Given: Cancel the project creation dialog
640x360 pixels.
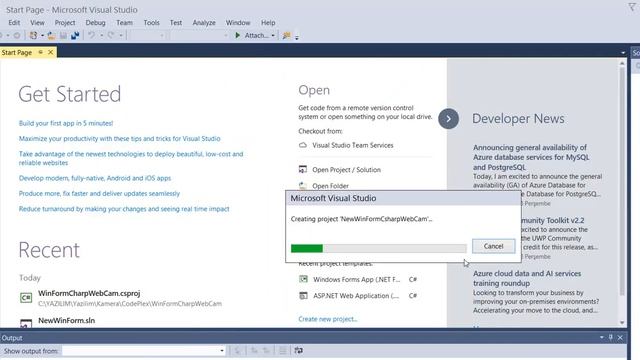Looking at the screenshot, I should pyautogui.click(x=493, y=246).
